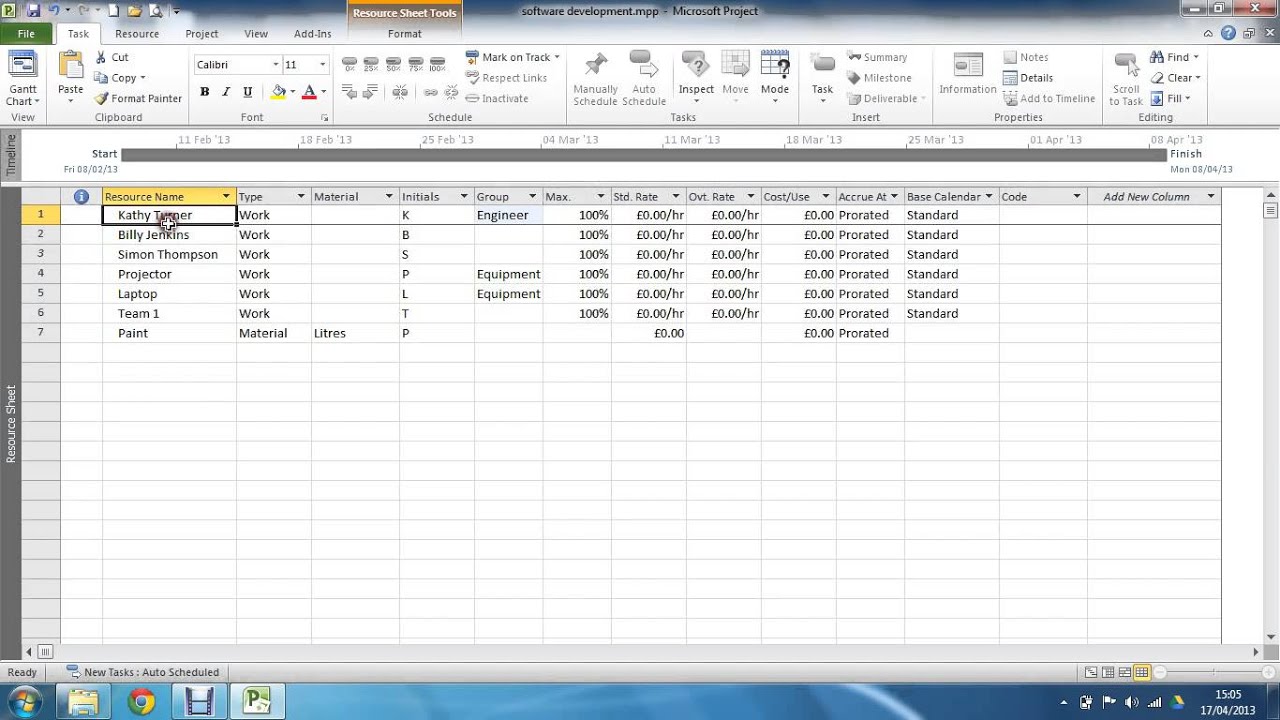Toggle Inactivate for the task
This screenshot has width=1280, height=720.
497,98
